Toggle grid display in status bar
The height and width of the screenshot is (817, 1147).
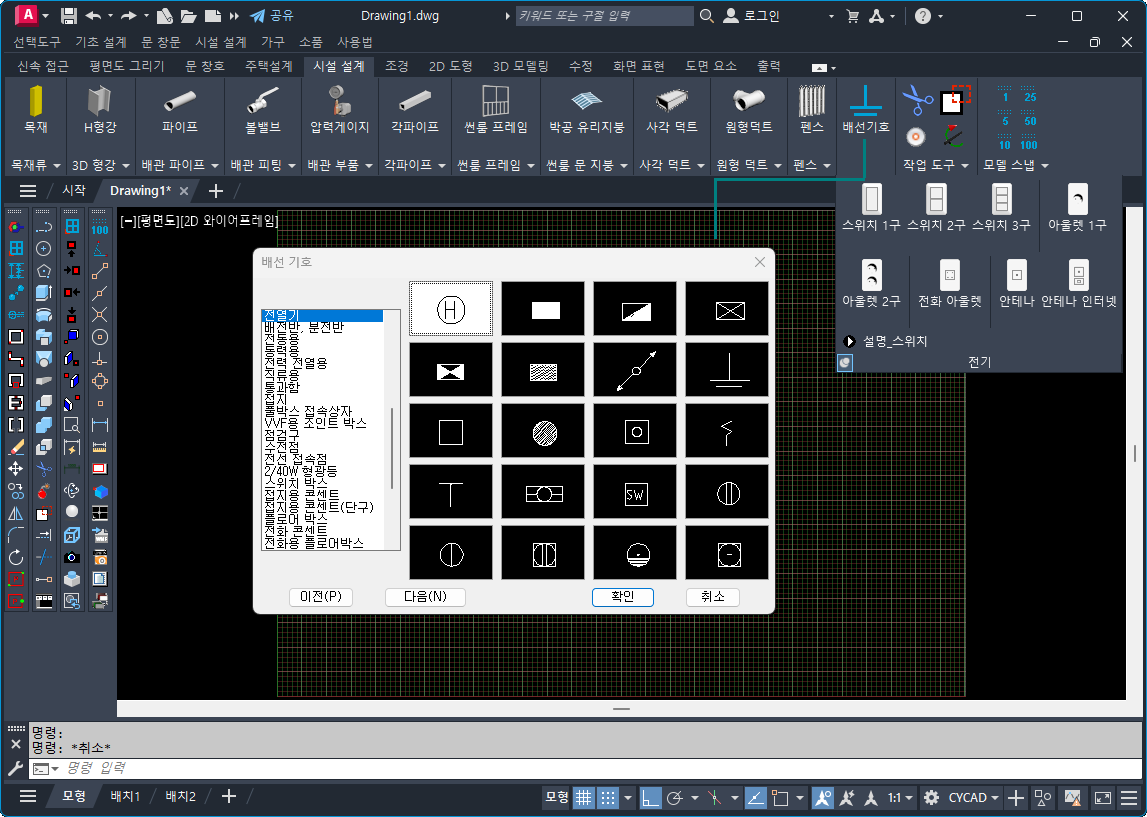584,797
